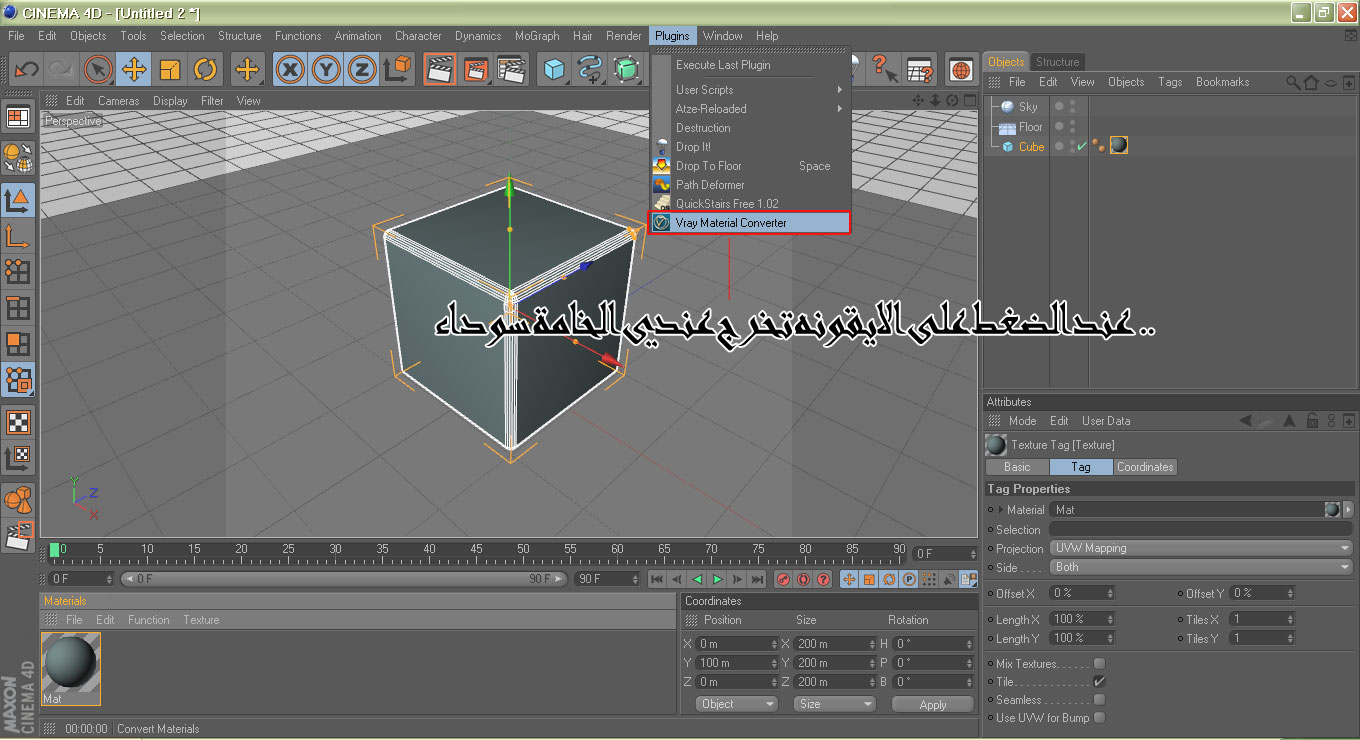The height and width of the screenshot is (740, 1360).
Task: Click the Vray Material Converter plugin
Action: tap(750, 223)
